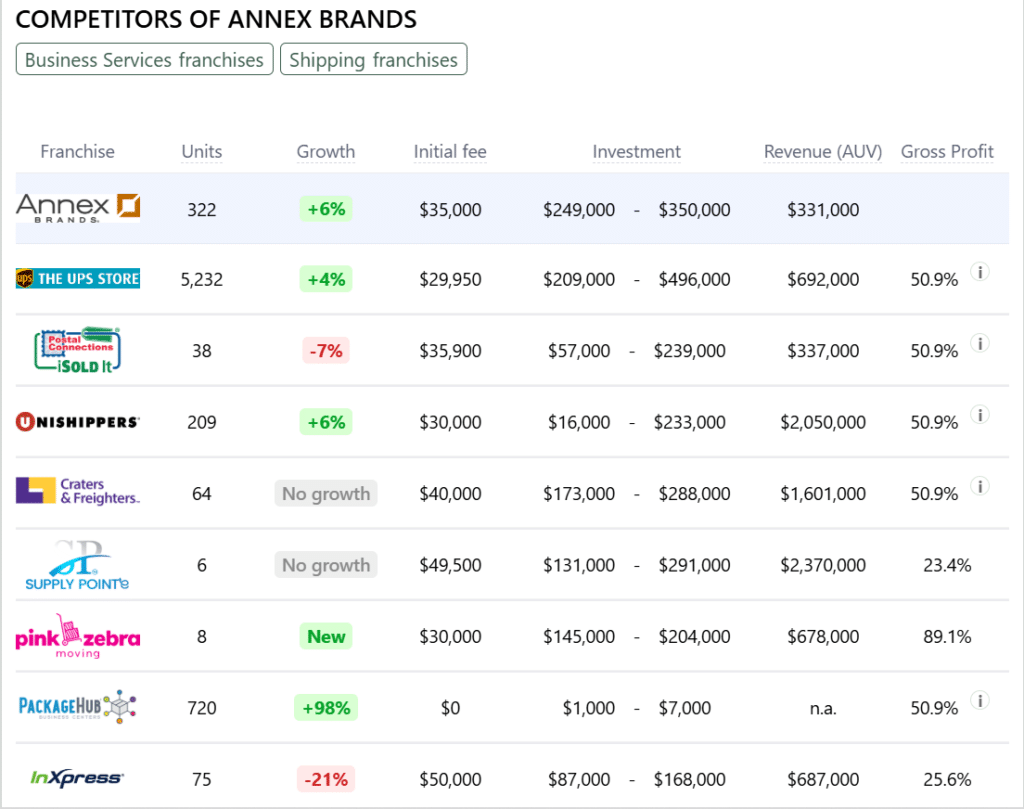Click the $1,601,000 revenue value
1024x809 pixels.
[823, 494]
